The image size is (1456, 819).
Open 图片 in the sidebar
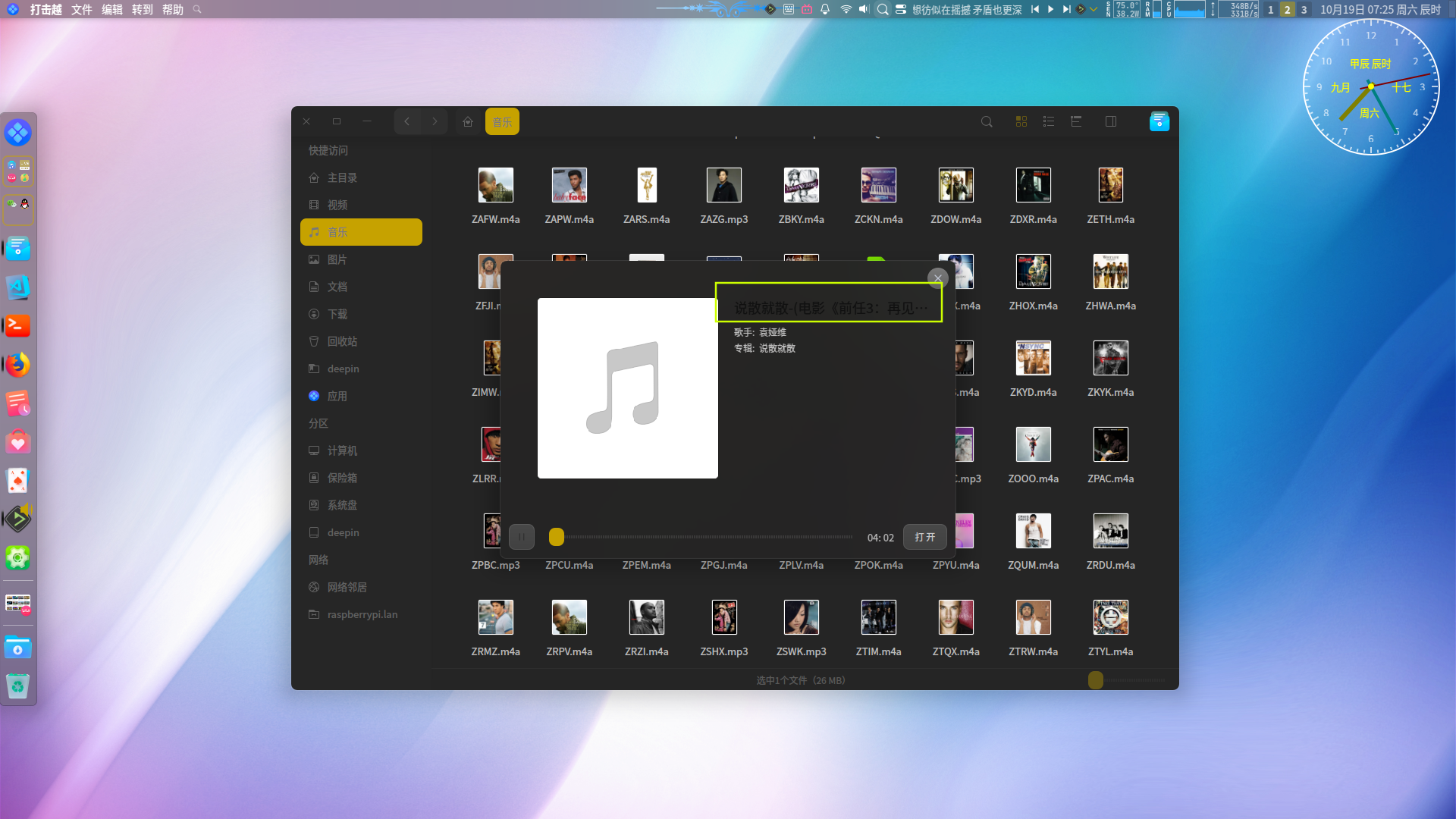361,259
